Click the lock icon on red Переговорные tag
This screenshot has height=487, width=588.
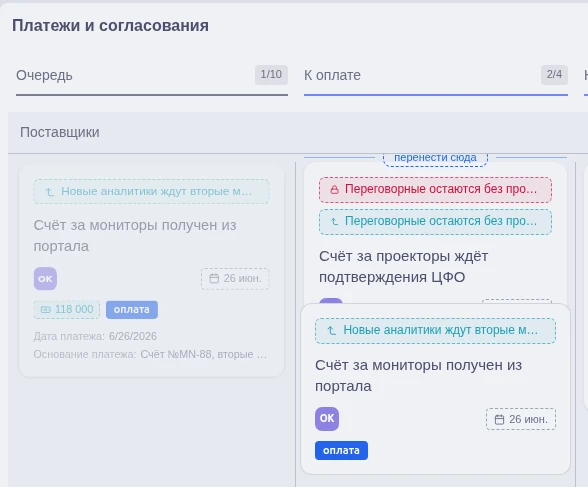334,190
